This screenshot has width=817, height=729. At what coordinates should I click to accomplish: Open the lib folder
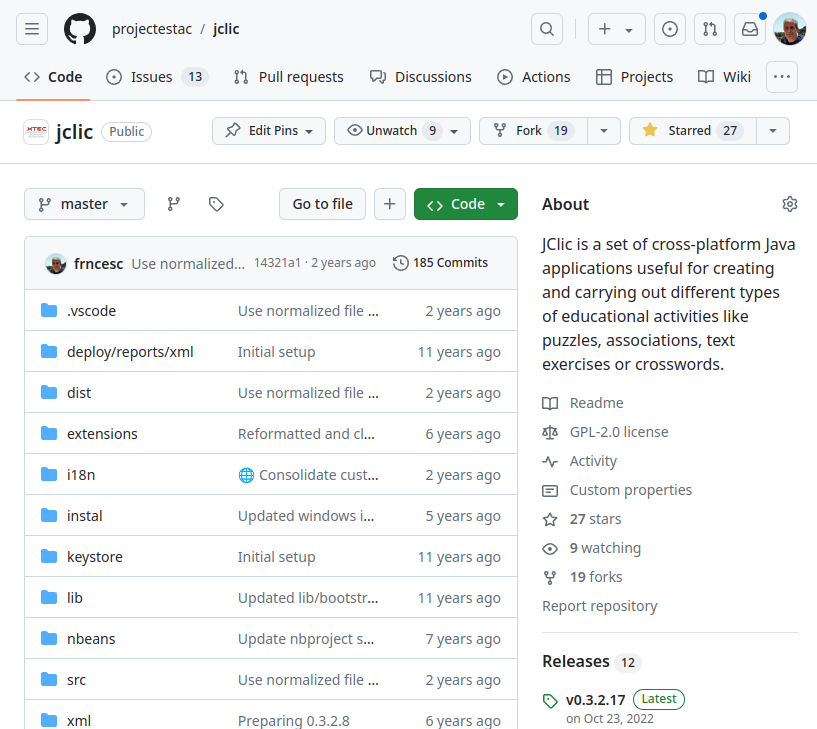75,598
